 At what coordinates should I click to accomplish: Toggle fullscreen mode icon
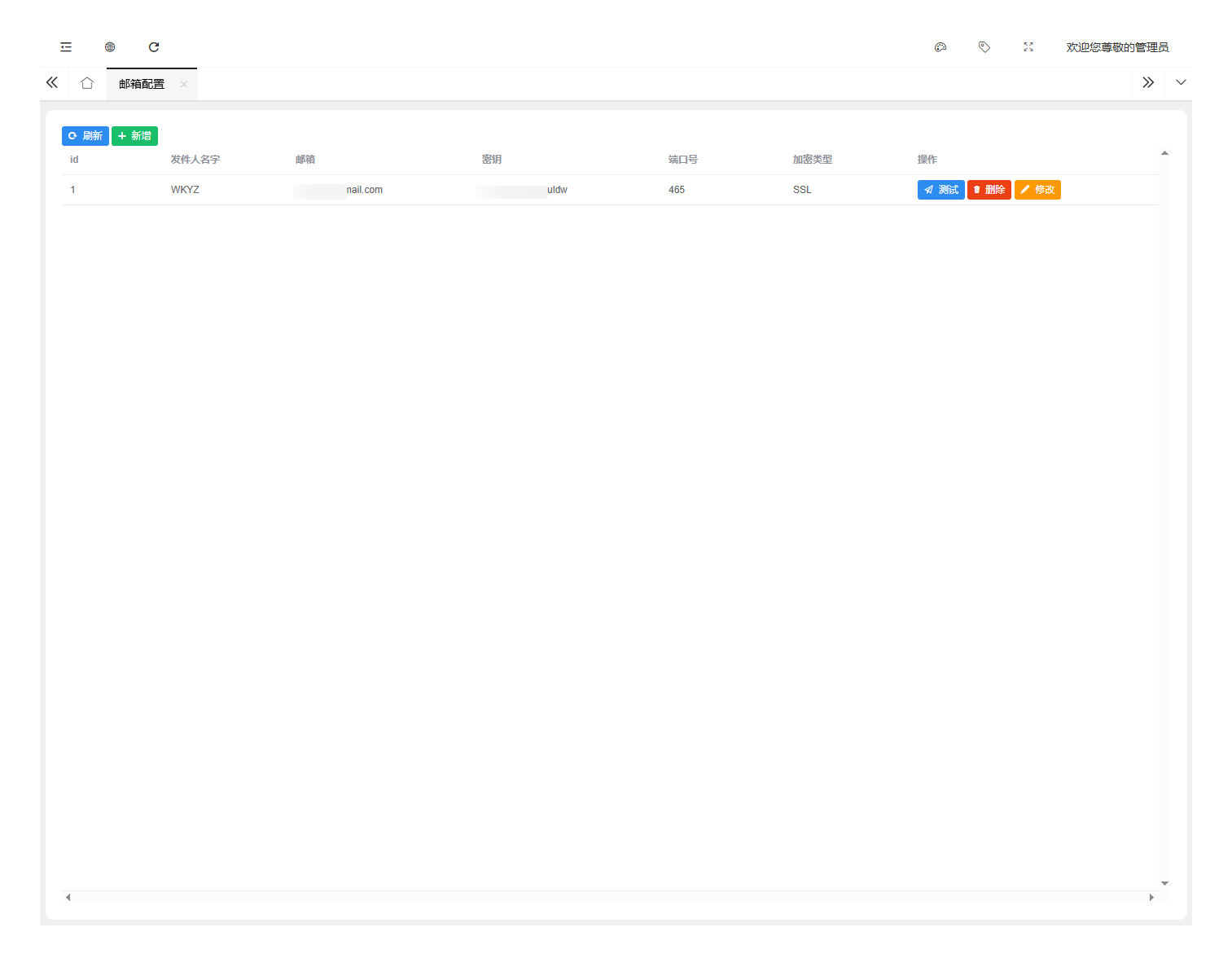1028,47
